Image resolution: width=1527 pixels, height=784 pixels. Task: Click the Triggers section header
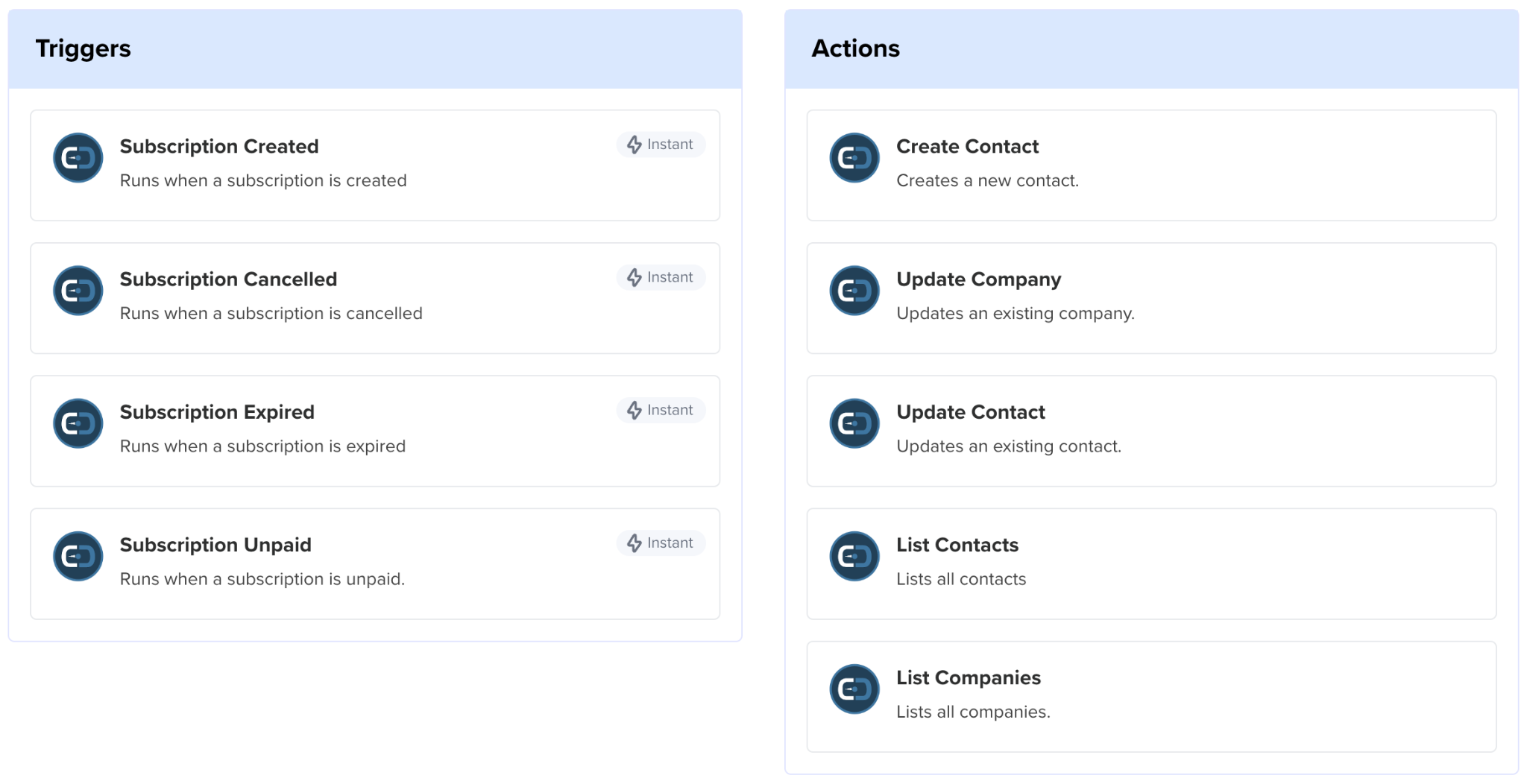tap(83, 48)
